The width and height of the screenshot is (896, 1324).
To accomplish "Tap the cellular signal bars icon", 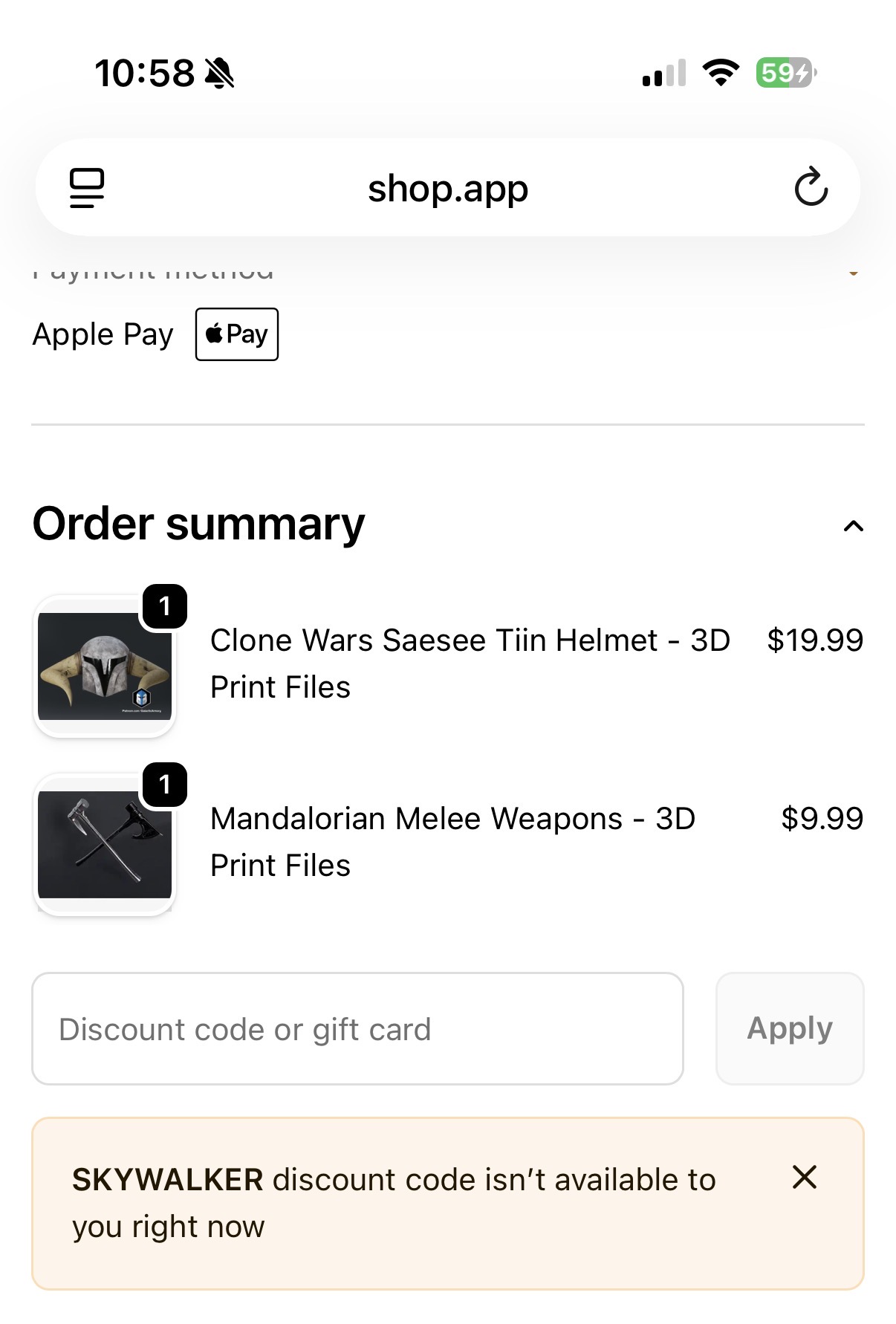I will click(664, 74).
